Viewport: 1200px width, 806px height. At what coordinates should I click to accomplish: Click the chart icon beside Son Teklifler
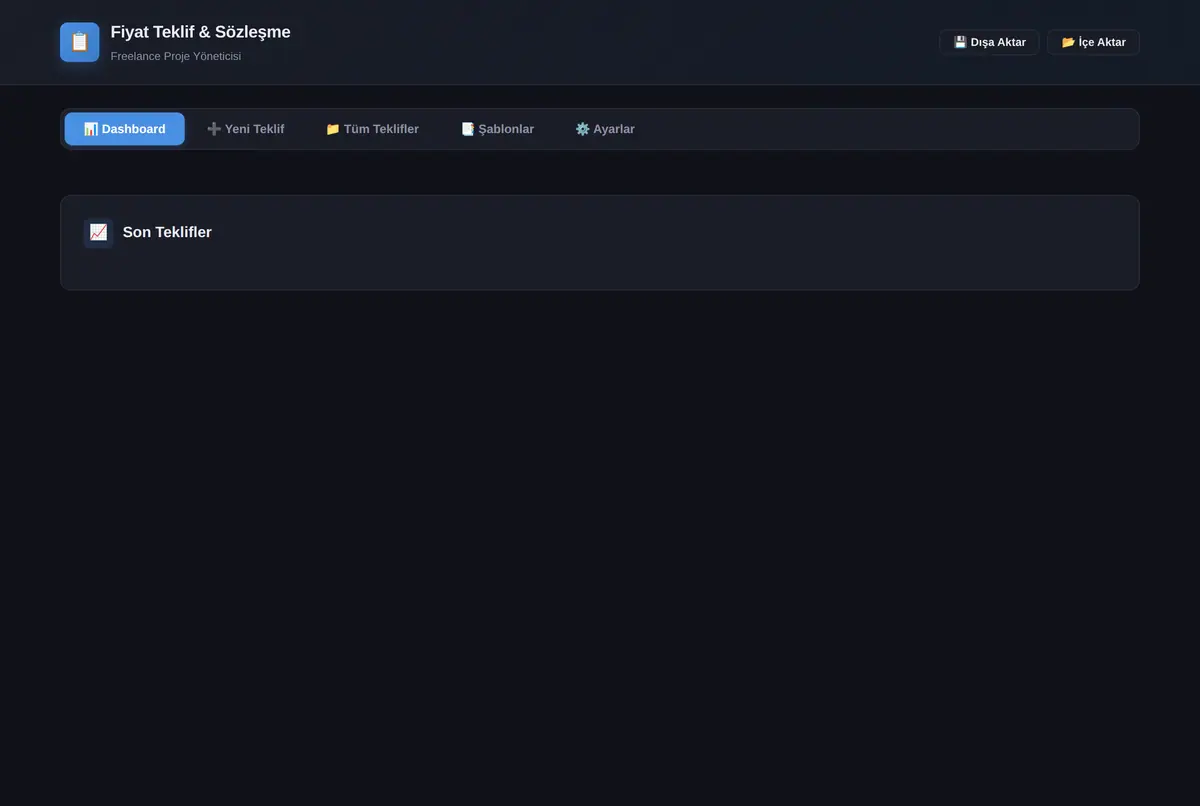point(98,232)
